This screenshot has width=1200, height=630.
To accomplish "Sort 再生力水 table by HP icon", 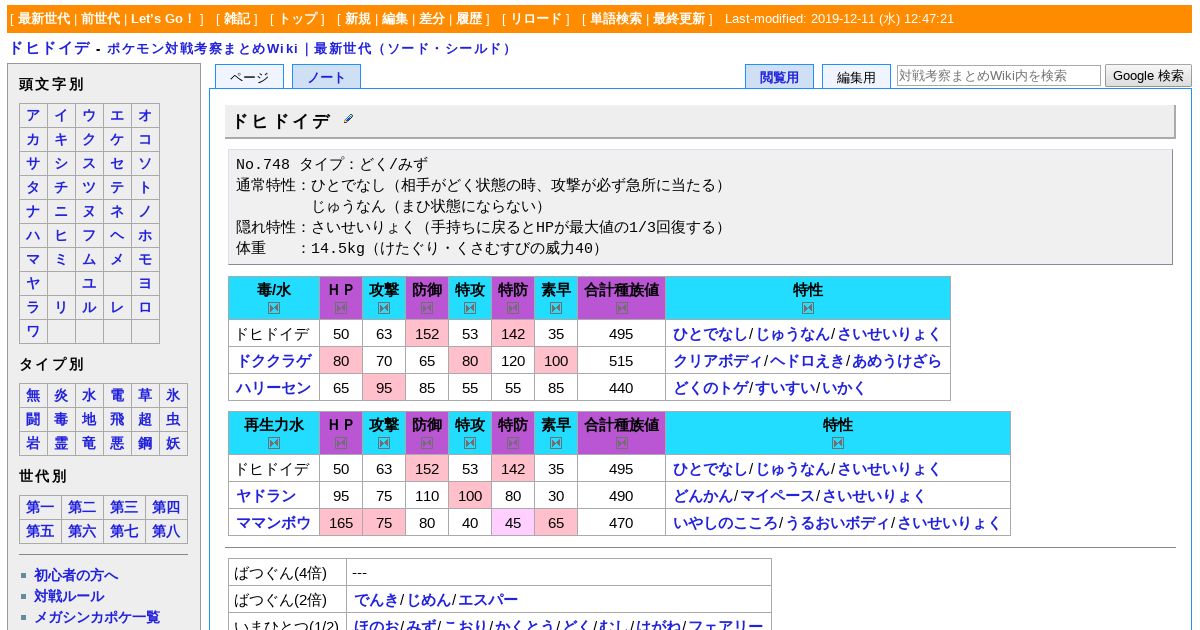I will [x=341, y=443].
